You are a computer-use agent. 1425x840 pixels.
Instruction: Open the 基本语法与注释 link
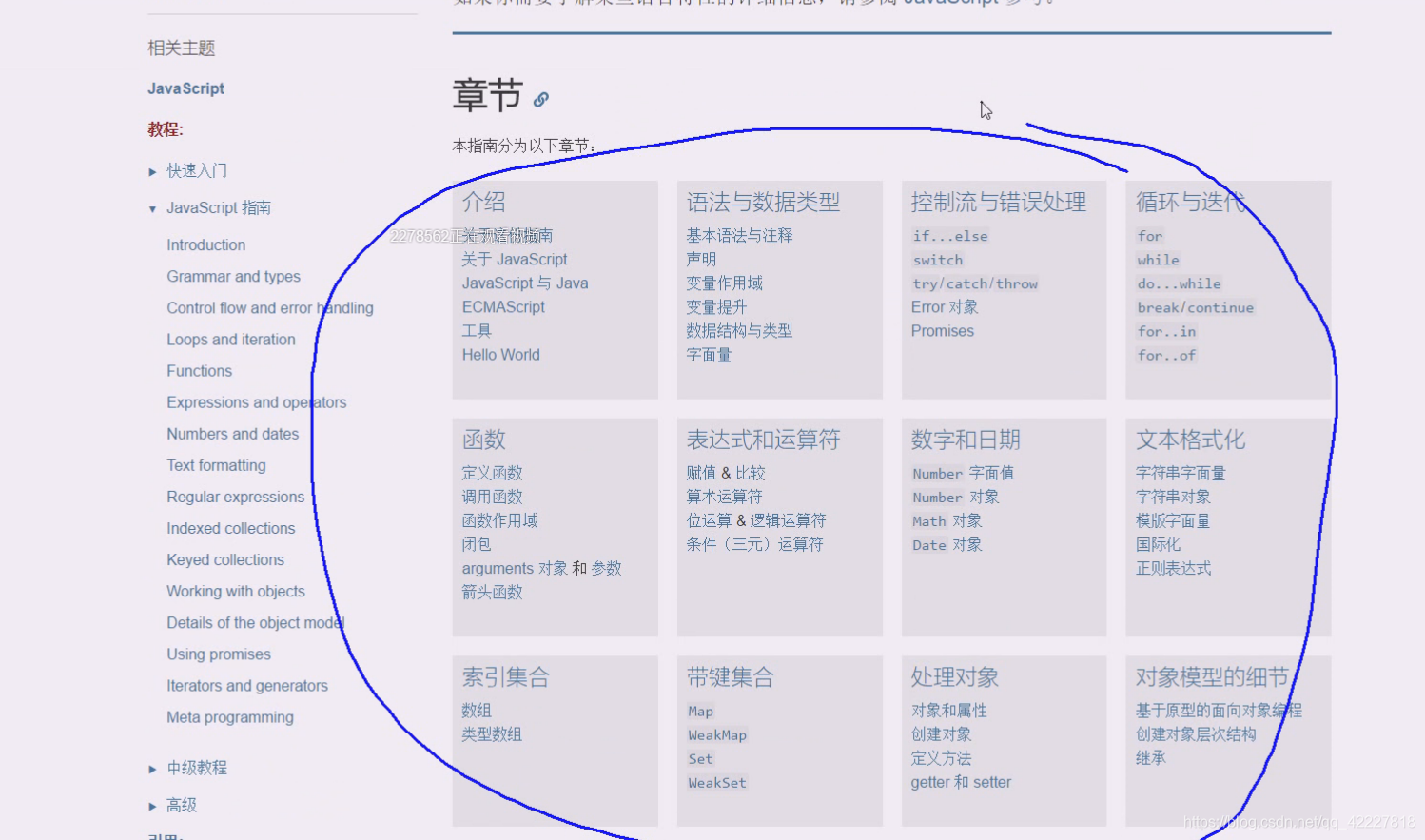[739, 235]
